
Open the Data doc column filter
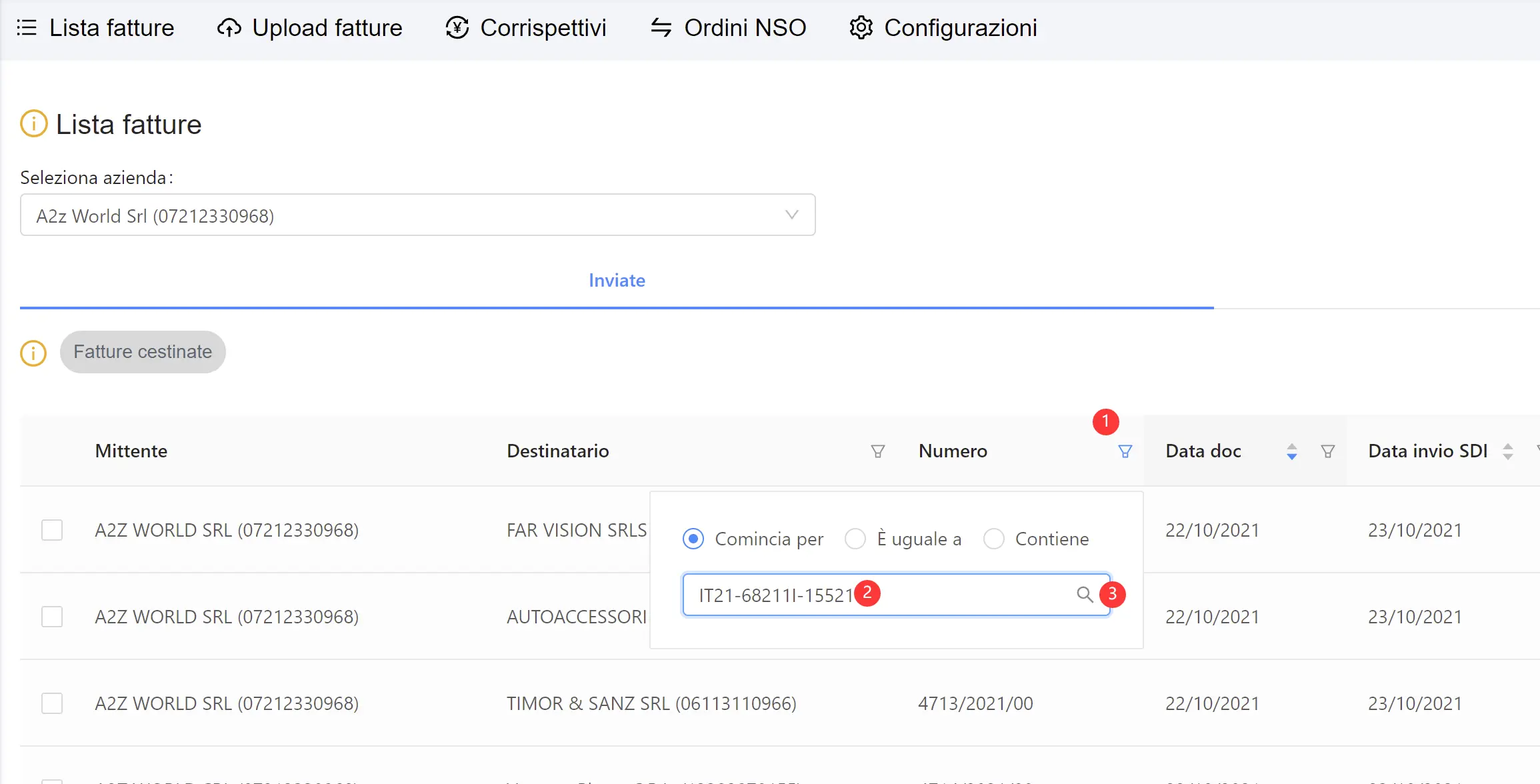click(x=1327, y=451)
